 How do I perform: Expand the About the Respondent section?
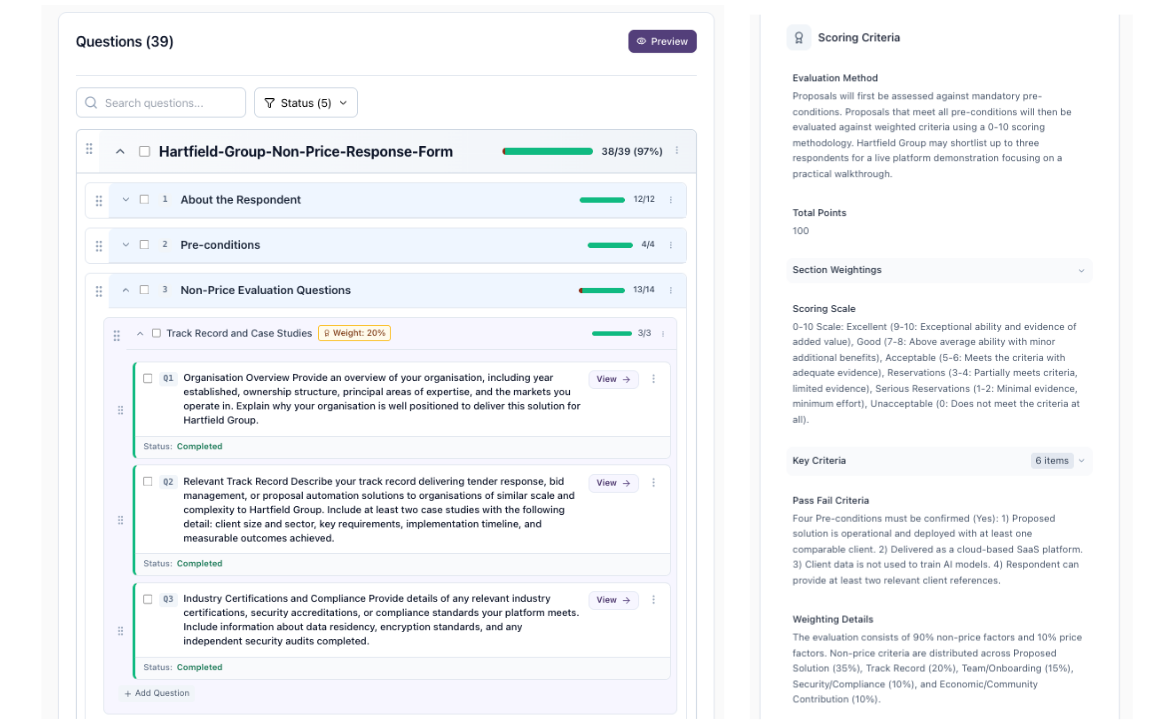[x=126, y=200]
